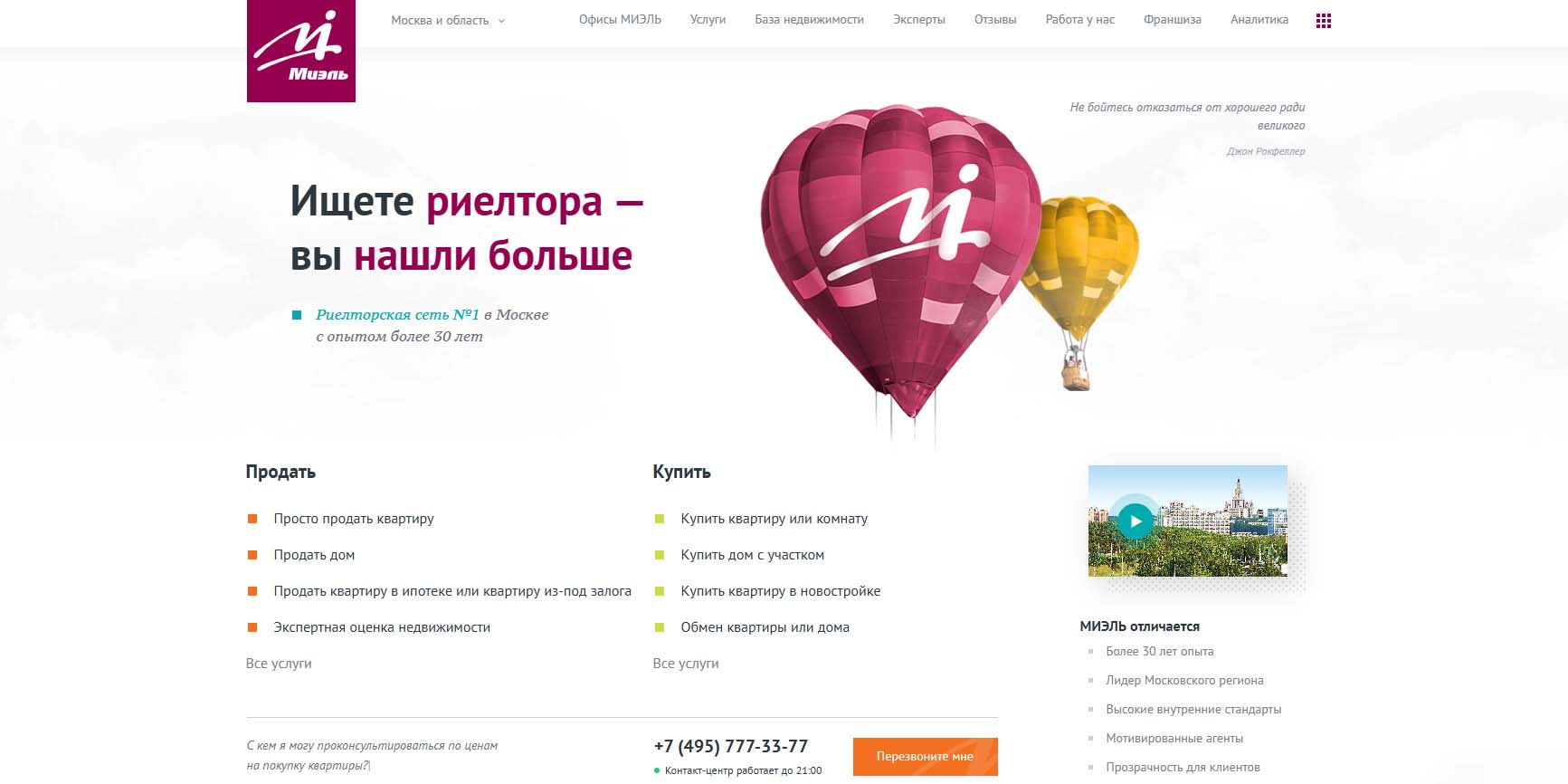Open the Эксперты page

coord(918,20)
